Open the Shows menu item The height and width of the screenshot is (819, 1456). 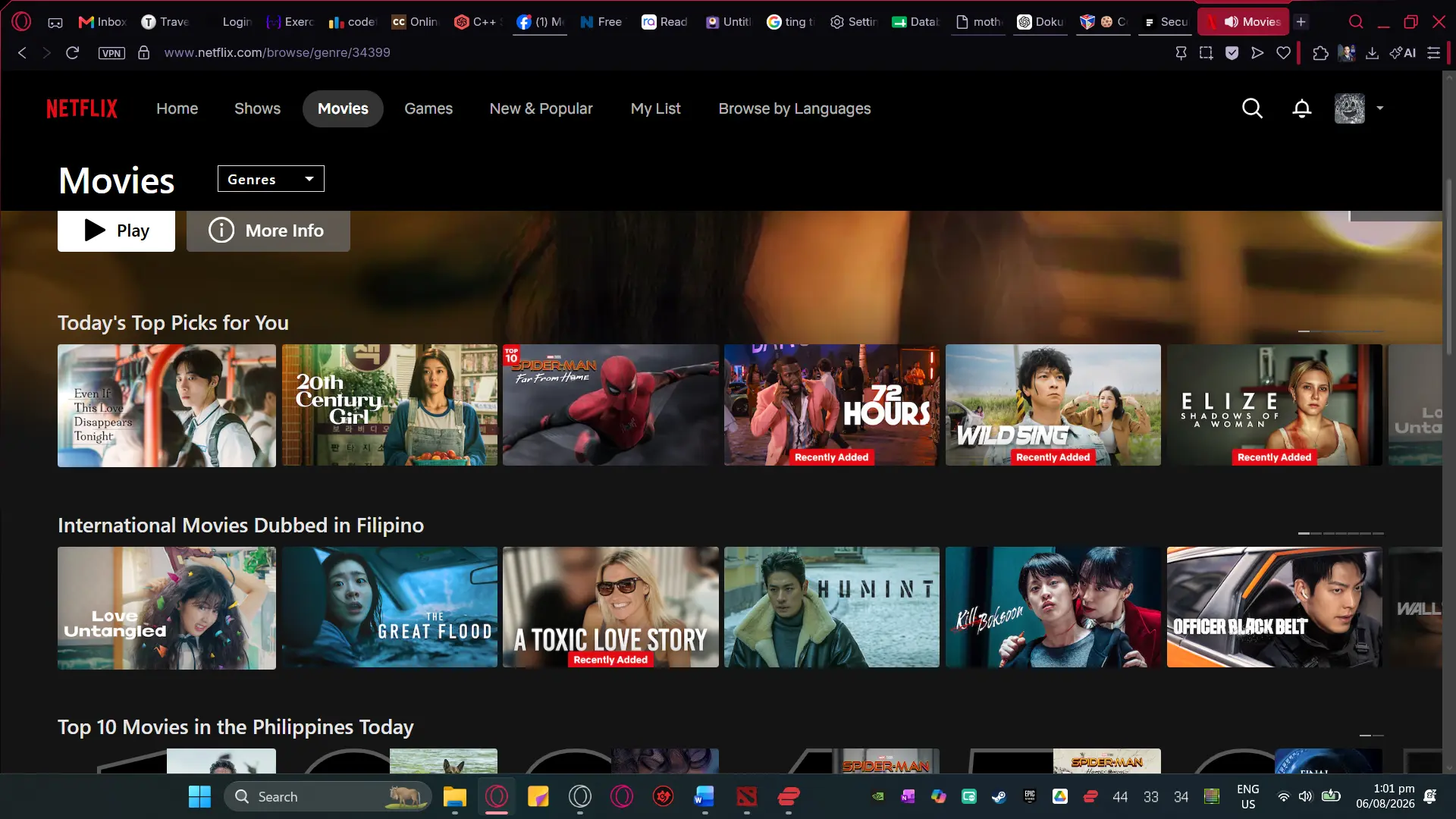pos(257,108)
